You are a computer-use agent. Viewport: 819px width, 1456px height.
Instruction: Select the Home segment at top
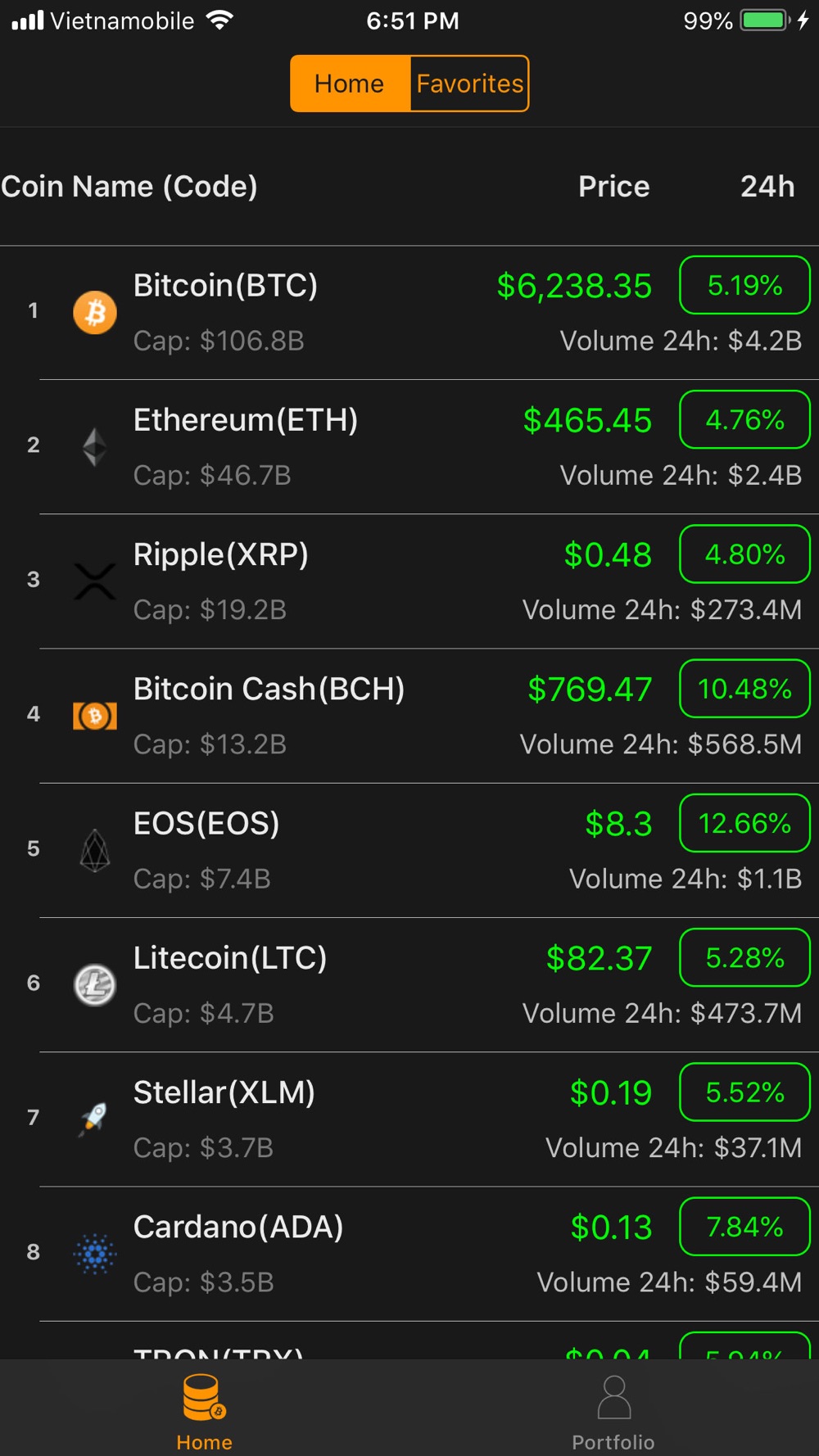pyautogui.click(x=350, y=84)
